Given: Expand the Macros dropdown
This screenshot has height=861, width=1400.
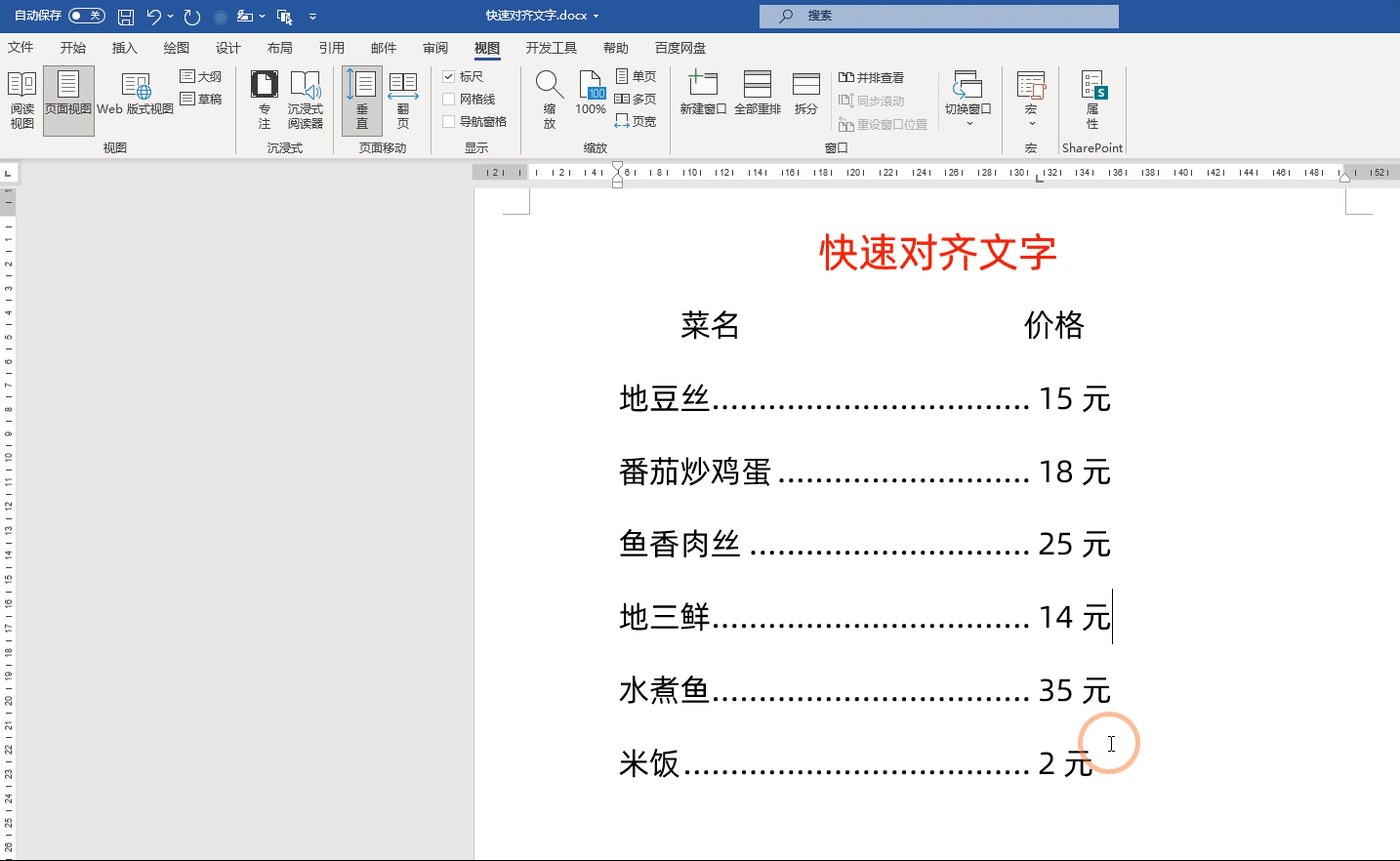Looking at the screenshot, I should [x=1031, y=123].
